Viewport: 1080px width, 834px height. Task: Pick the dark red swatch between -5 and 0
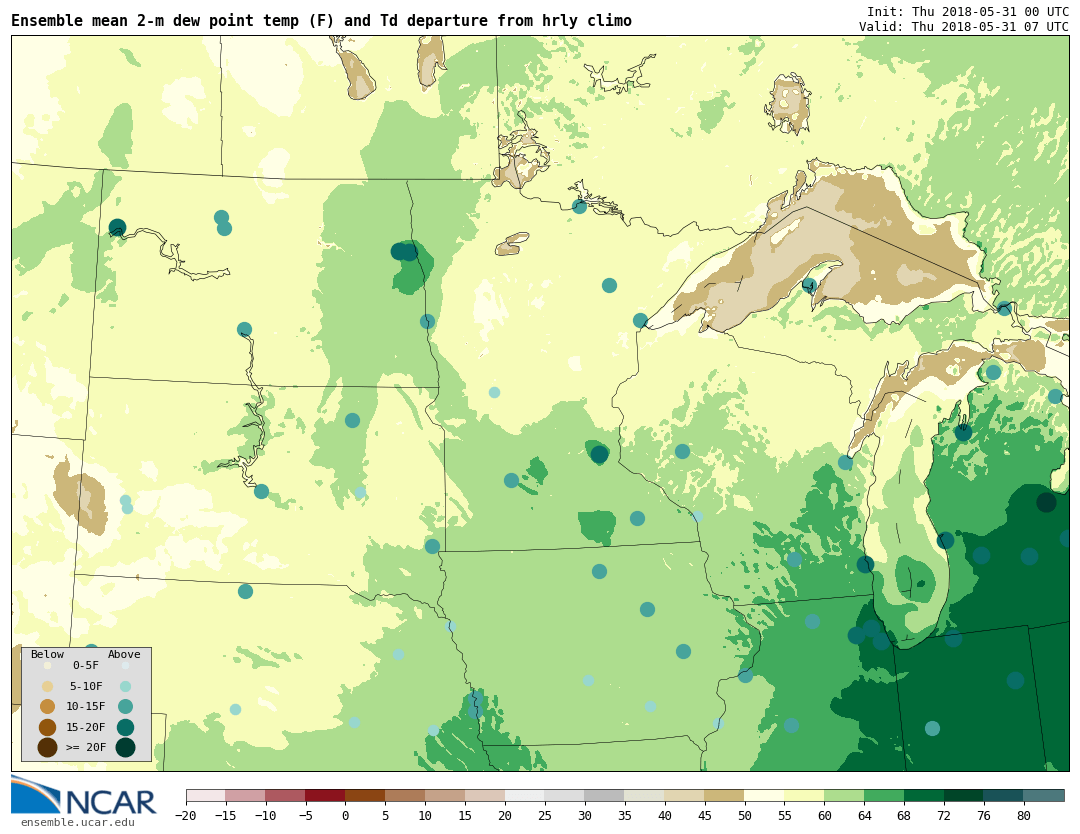click(326, 795)
